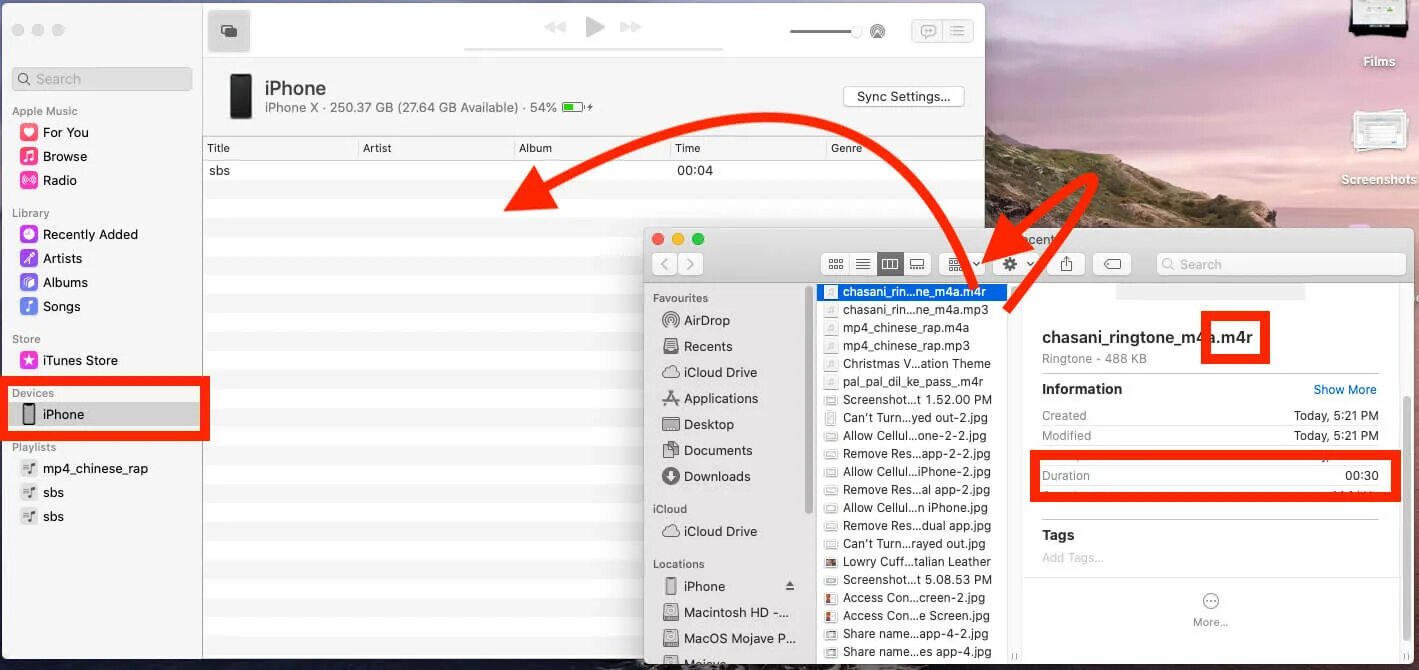This screenshot has height=670, width=1419.
Task: Show lyrics panel button
Action: (x=928, y=31)
